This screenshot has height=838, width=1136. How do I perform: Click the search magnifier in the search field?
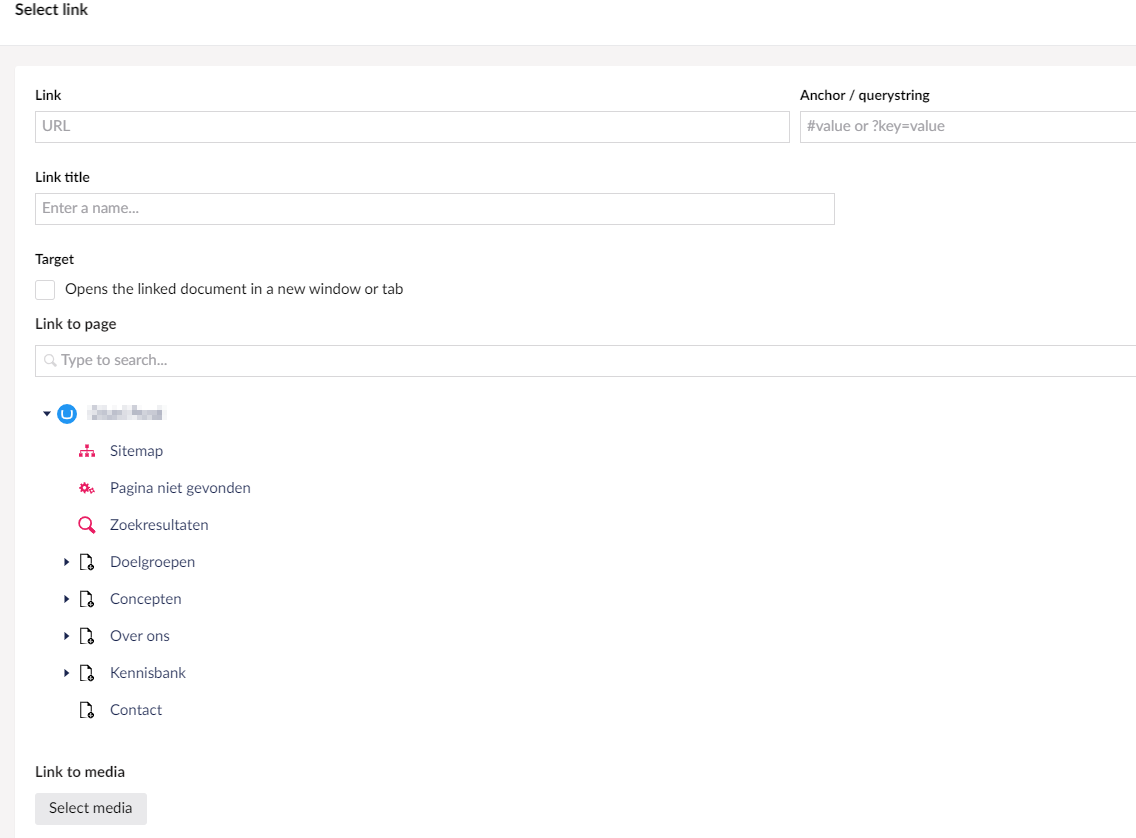coord(50,360)
